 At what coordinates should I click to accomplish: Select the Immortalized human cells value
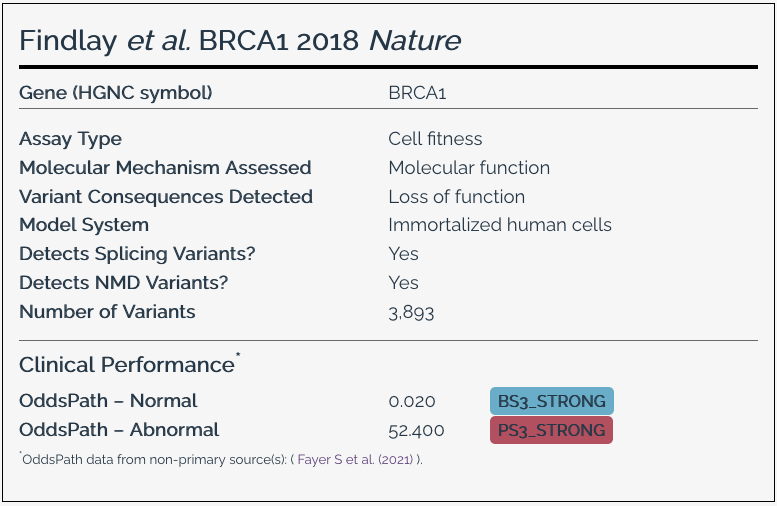pos(500,225)
